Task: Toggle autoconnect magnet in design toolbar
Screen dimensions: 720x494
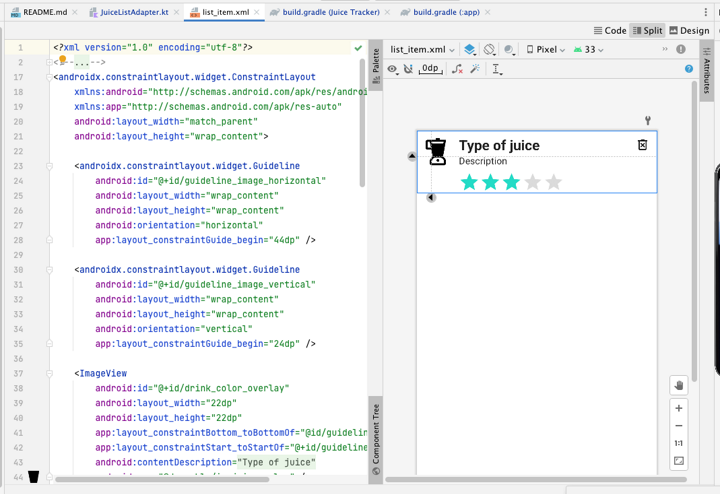Action: click(x=408, y=69)
